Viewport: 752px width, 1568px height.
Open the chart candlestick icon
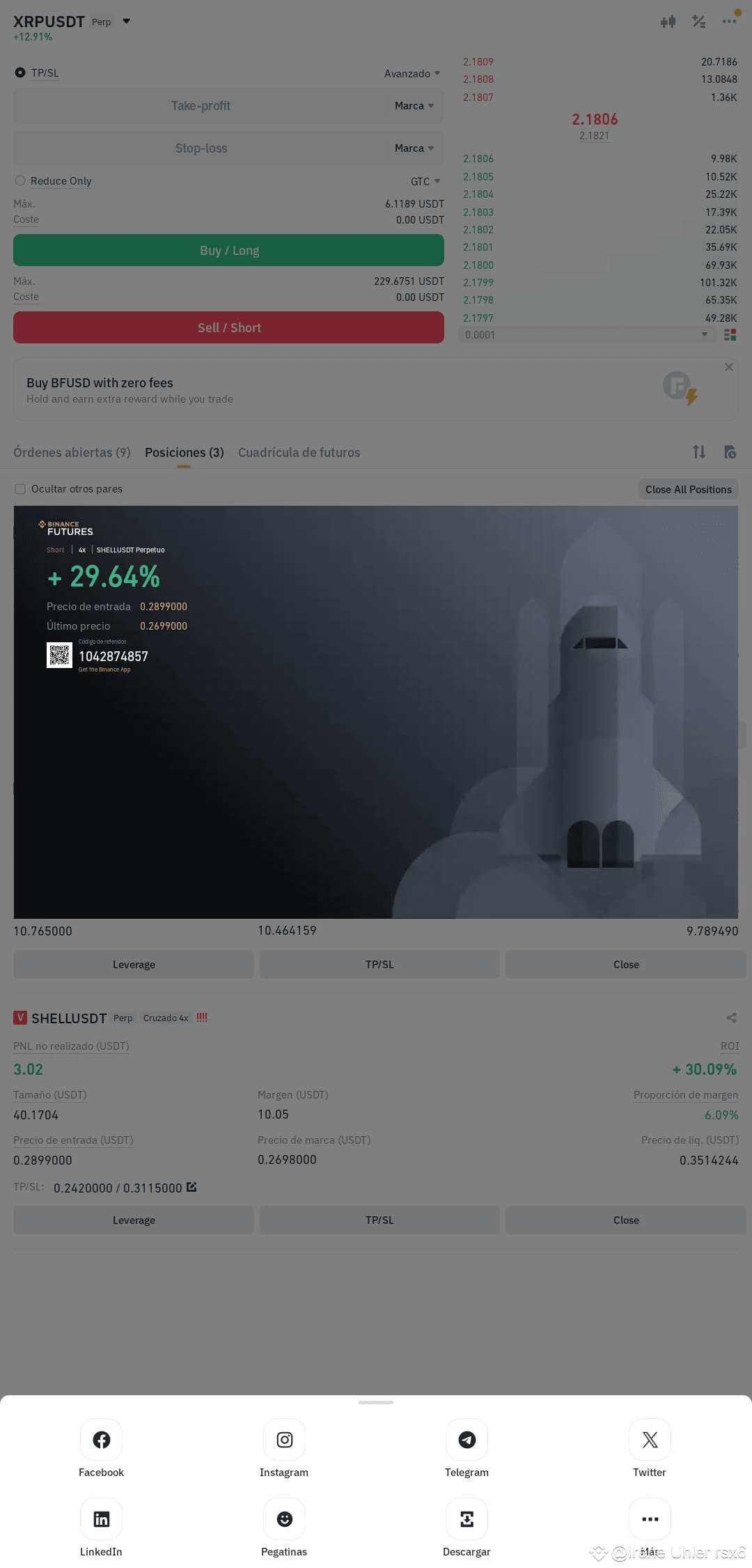pyautogui.click(x=668, y=22)
